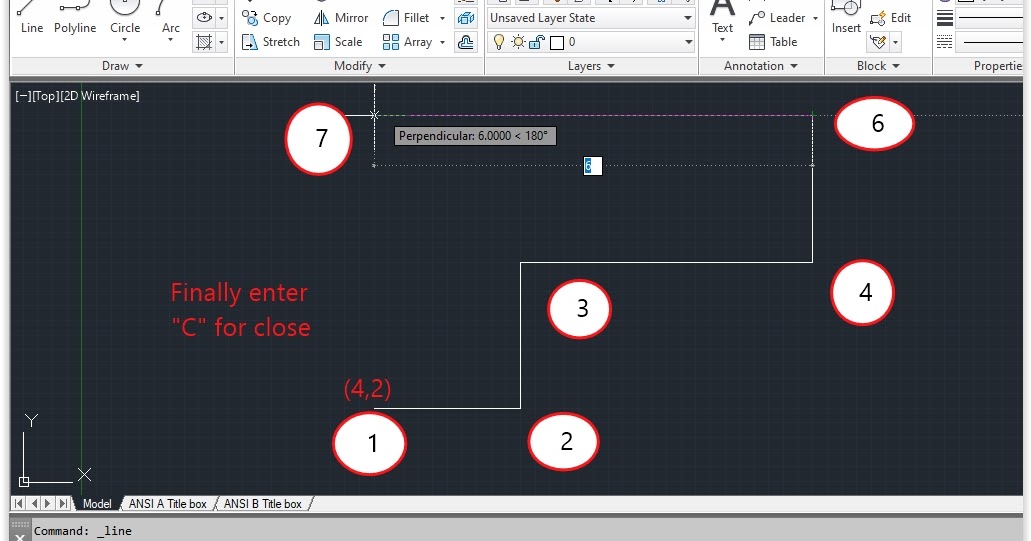The width and height of the screenshot is (1031, 541).
Task: Activate the Mirror modify tool
Action: pos(341,18)
